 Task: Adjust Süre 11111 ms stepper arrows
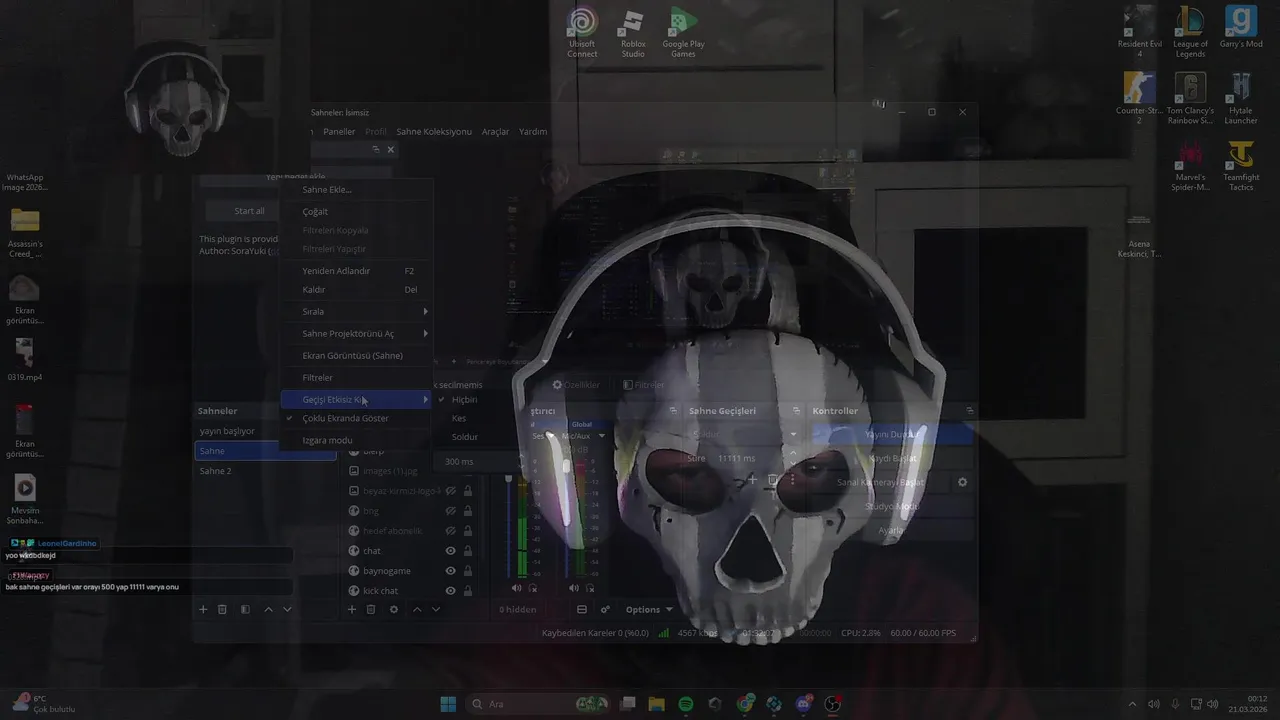pos(793,458)
